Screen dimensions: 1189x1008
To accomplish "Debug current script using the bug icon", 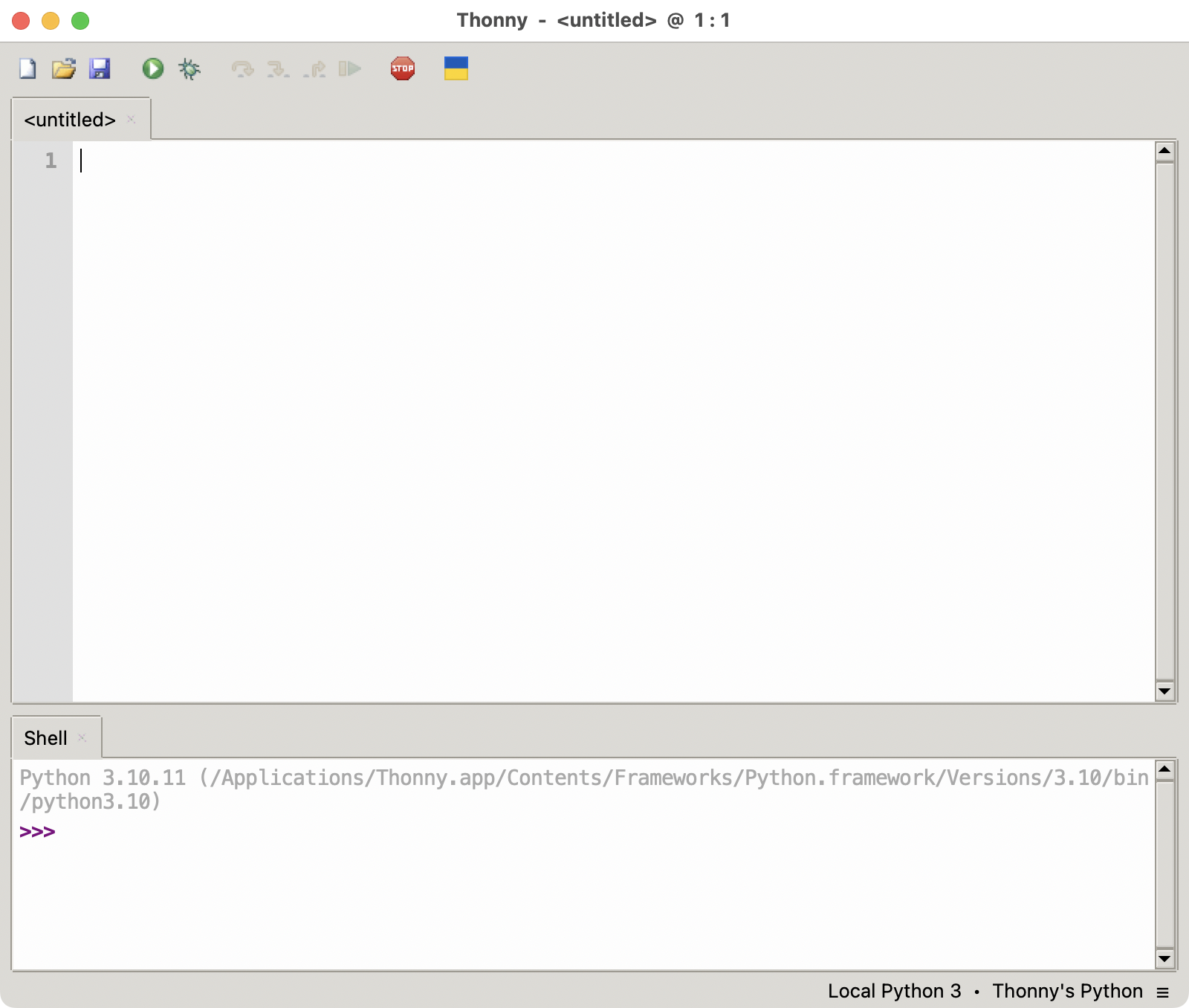I will coord(189,69).
